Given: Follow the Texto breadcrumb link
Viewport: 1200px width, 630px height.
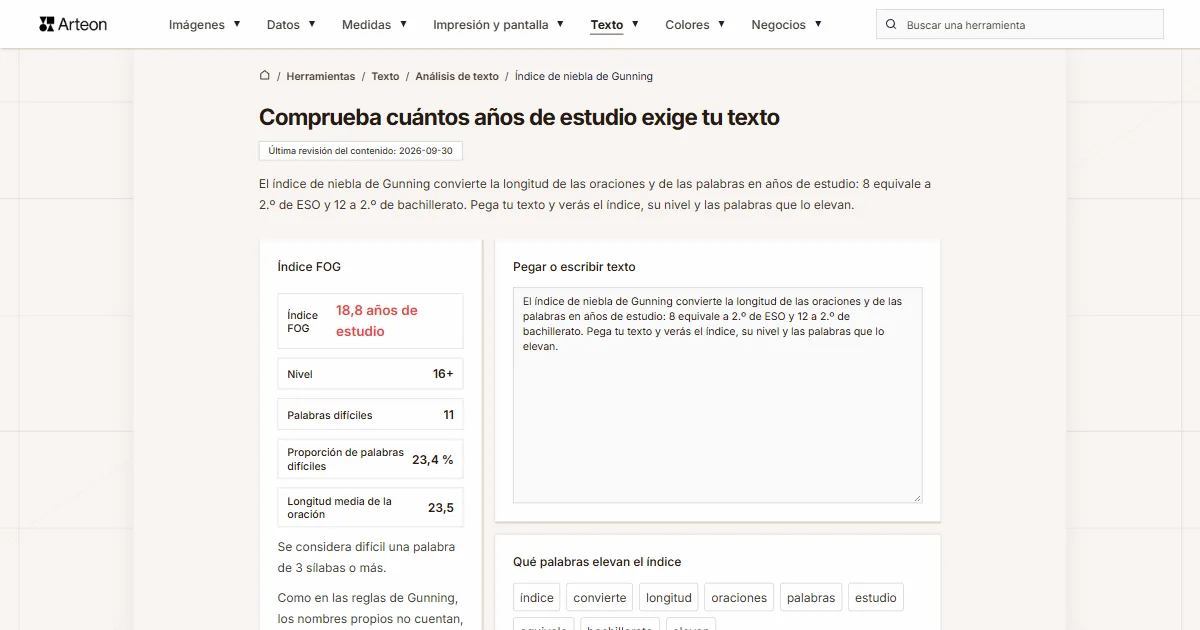Looking at the screenshot, I should point(385,76).
